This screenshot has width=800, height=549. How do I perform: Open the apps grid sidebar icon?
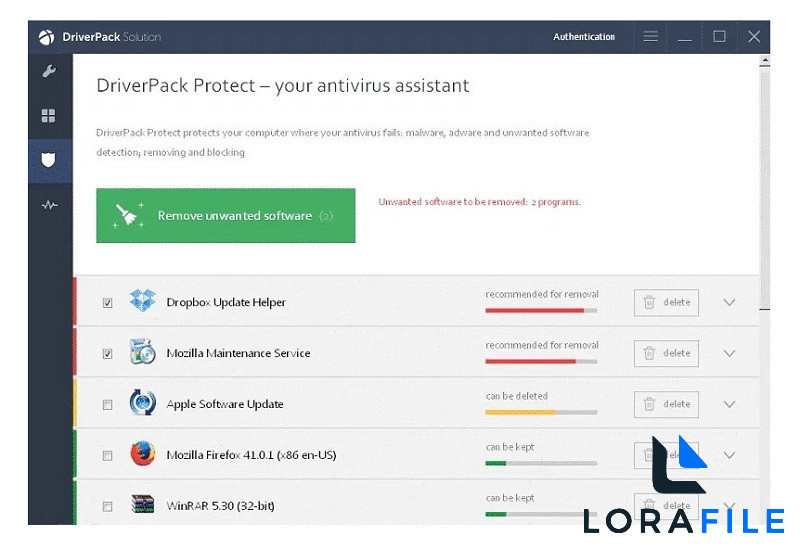tap(48, 116)
